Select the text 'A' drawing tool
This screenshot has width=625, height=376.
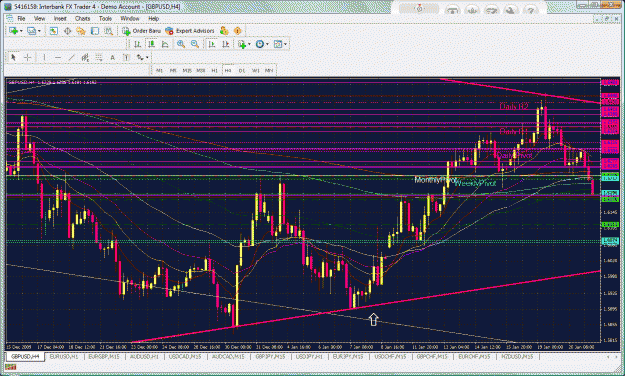point(112,58)
